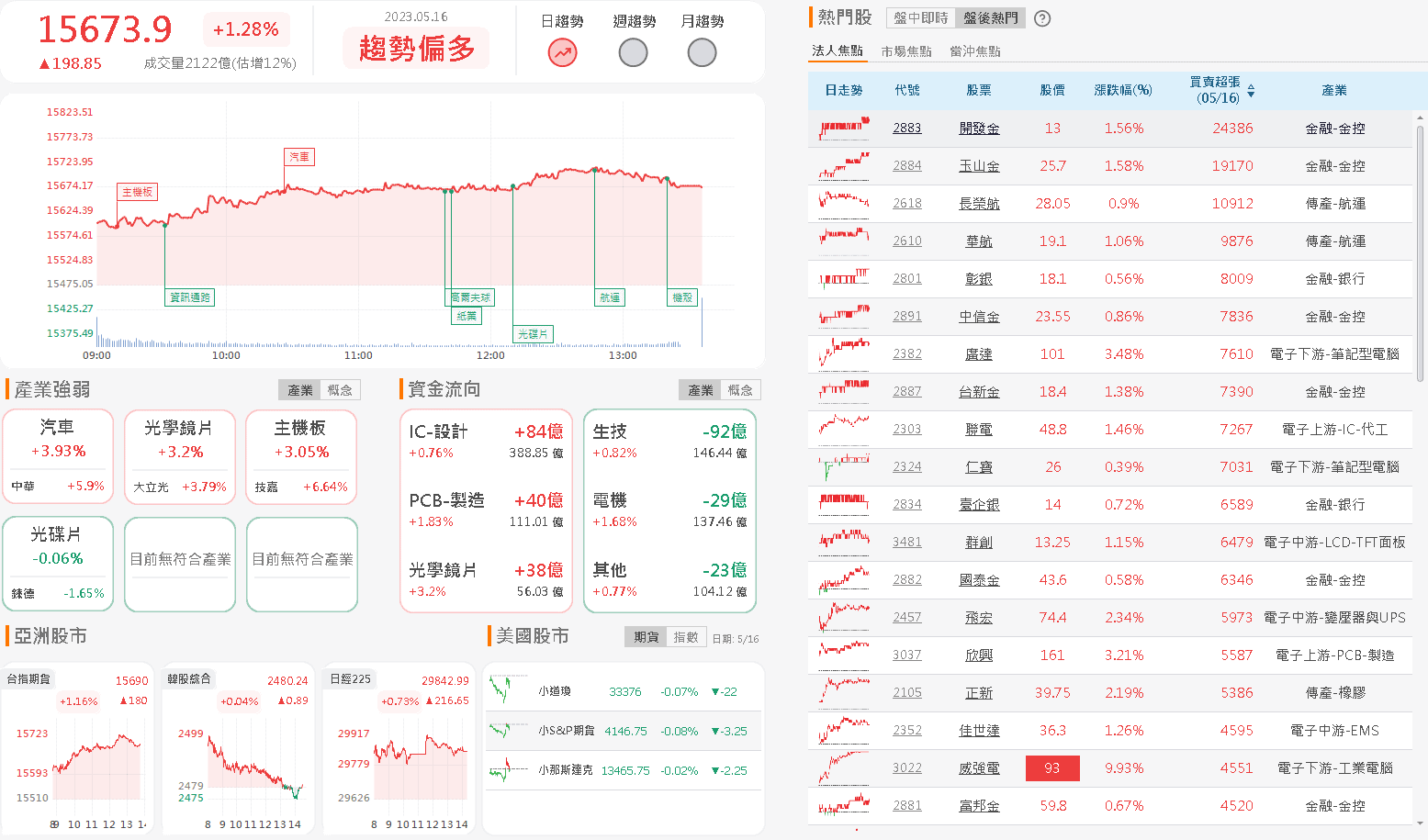Open the IC-設計 +84億 fund flow row
Screen dimensions: 1428x840
point(486,441)
